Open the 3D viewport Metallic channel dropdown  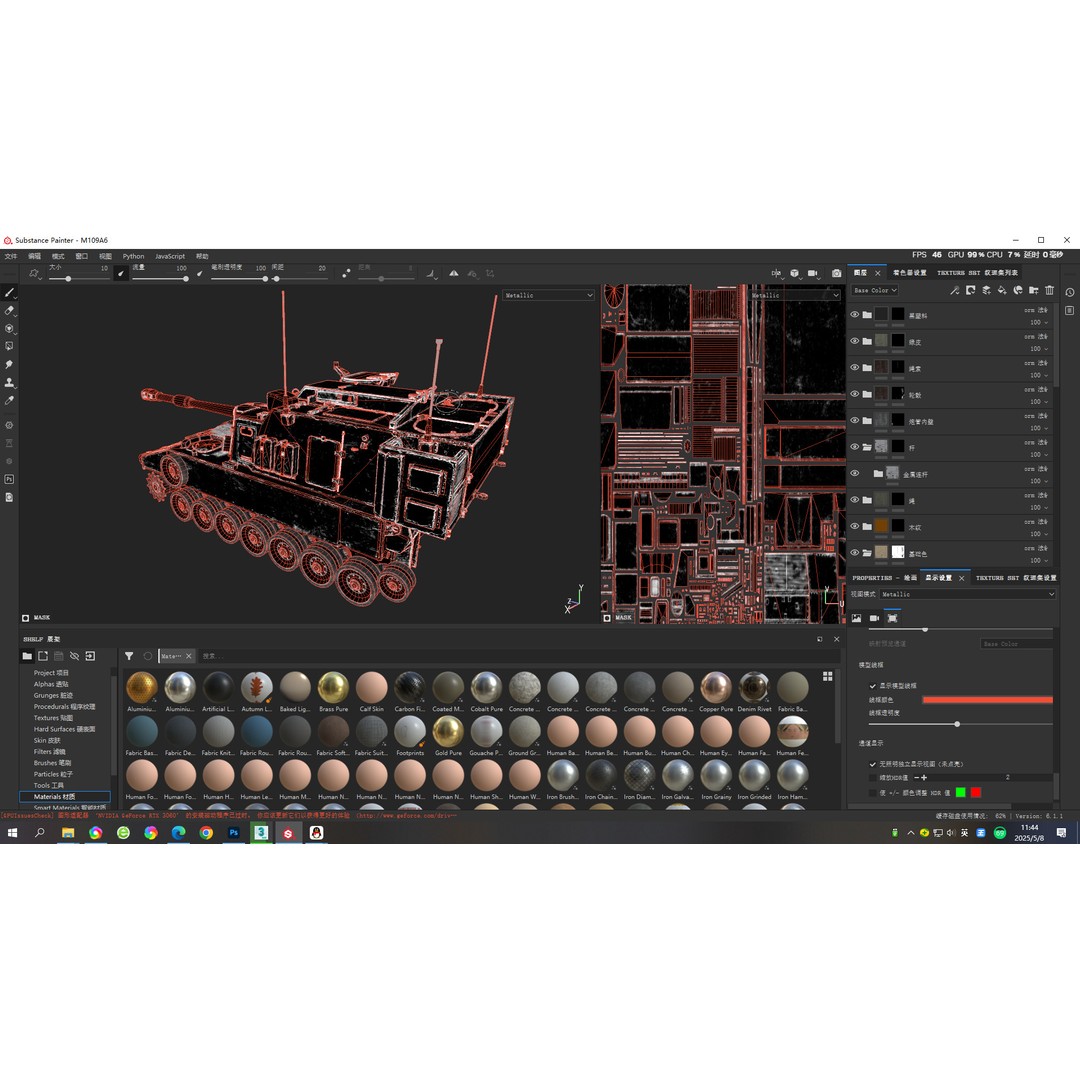pyautogui.click(x=548, y=295)
